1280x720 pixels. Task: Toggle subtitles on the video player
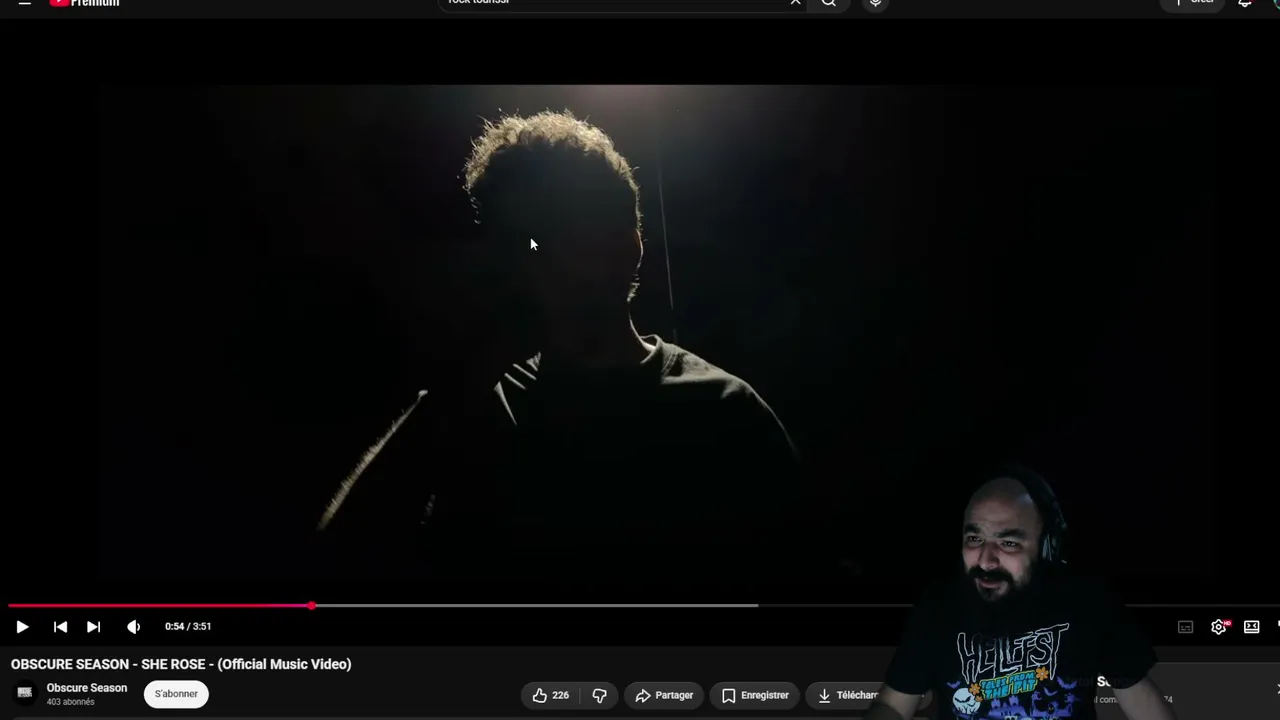point(1185,627)
